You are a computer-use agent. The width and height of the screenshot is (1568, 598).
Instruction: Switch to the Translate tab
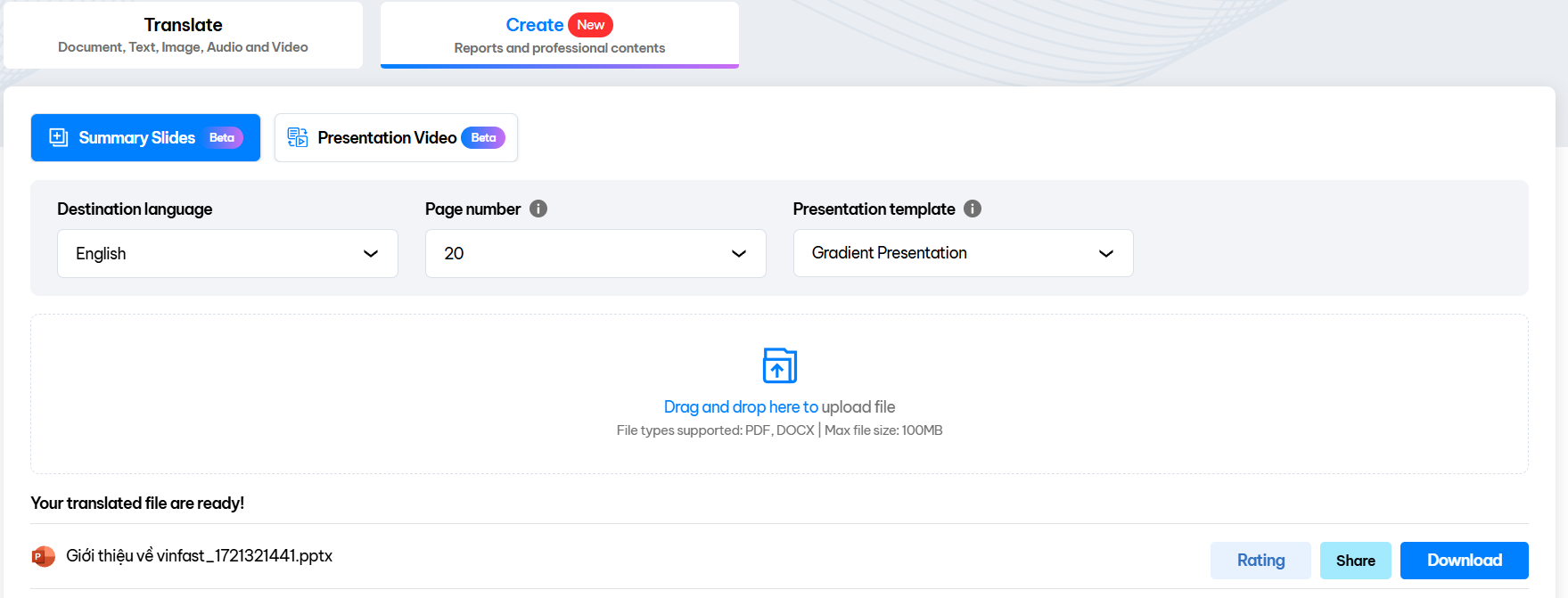(183, 35)
